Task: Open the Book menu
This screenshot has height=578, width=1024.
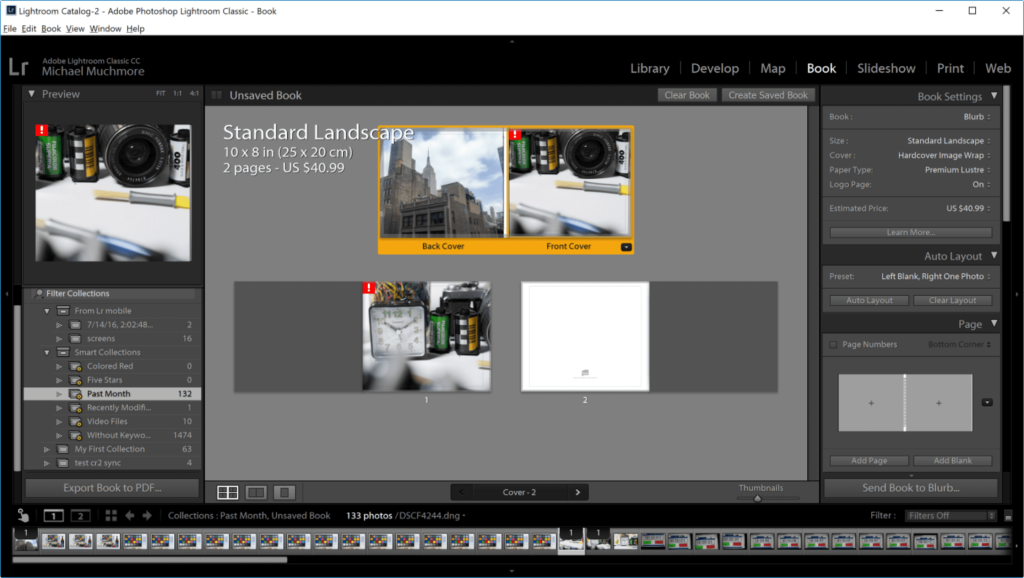Action: point(51,28)
